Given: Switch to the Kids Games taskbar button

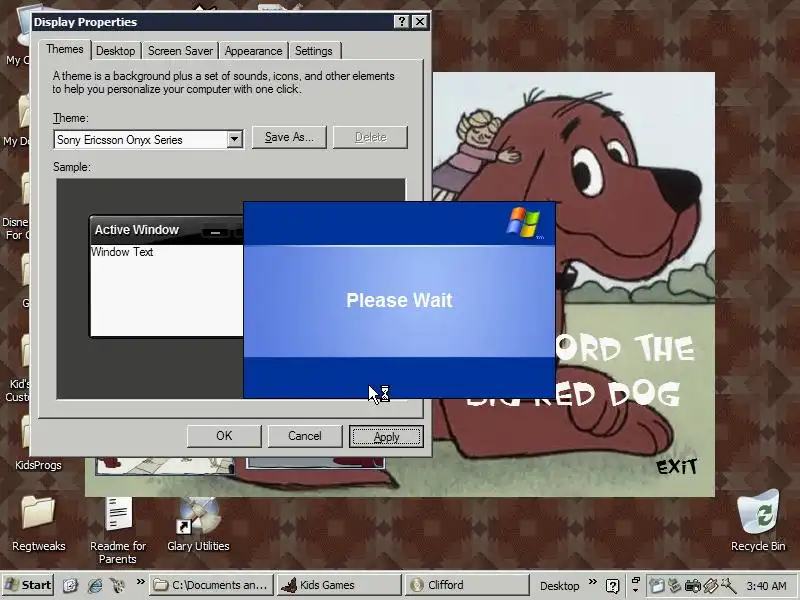Looking at the screenshot, I should pos(339,585).
